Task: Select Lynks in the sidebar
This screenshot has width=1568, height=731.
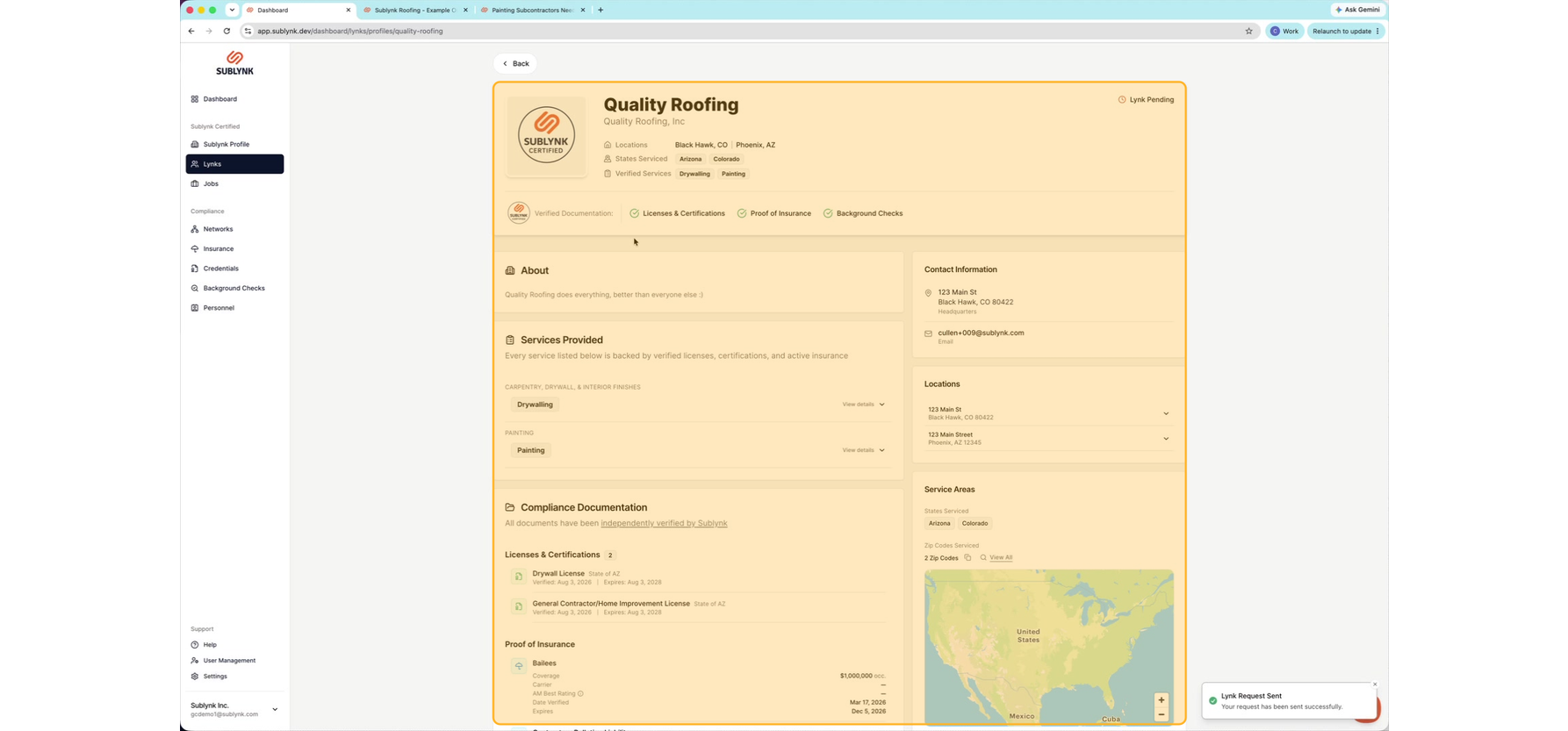Action: [234, 164]
